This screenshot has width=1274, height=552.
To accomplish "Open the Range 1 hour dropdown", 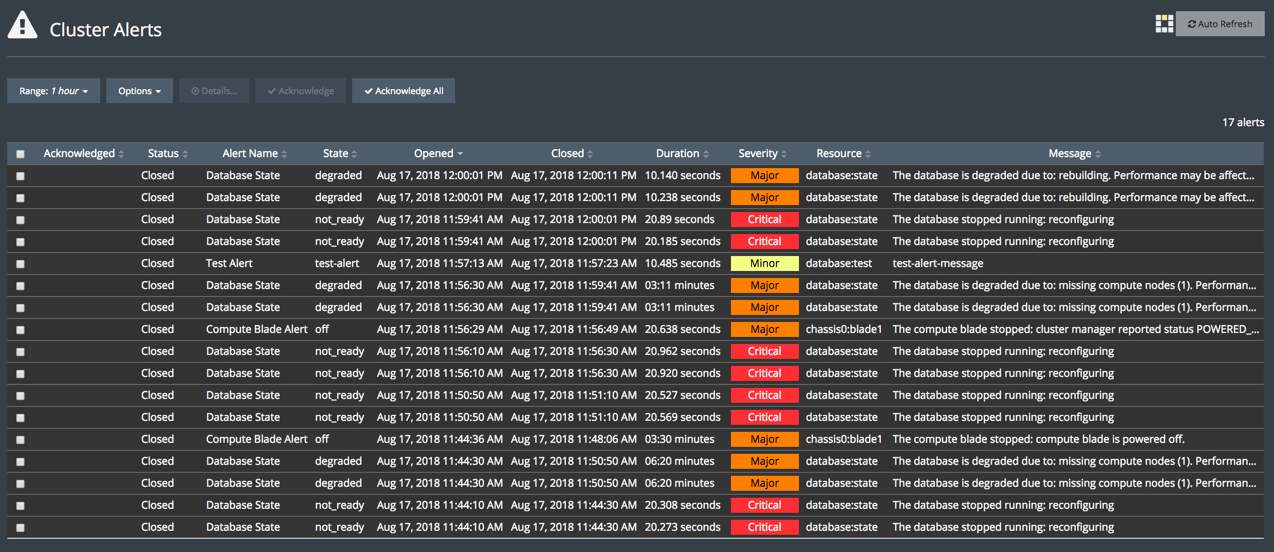I will tap(54, 91).
